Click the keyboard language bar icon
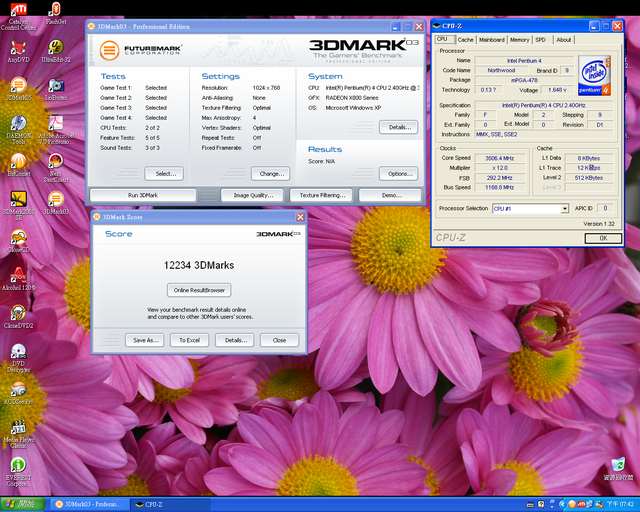This screenshot has height=512, width=640. [x=530, y=505]
